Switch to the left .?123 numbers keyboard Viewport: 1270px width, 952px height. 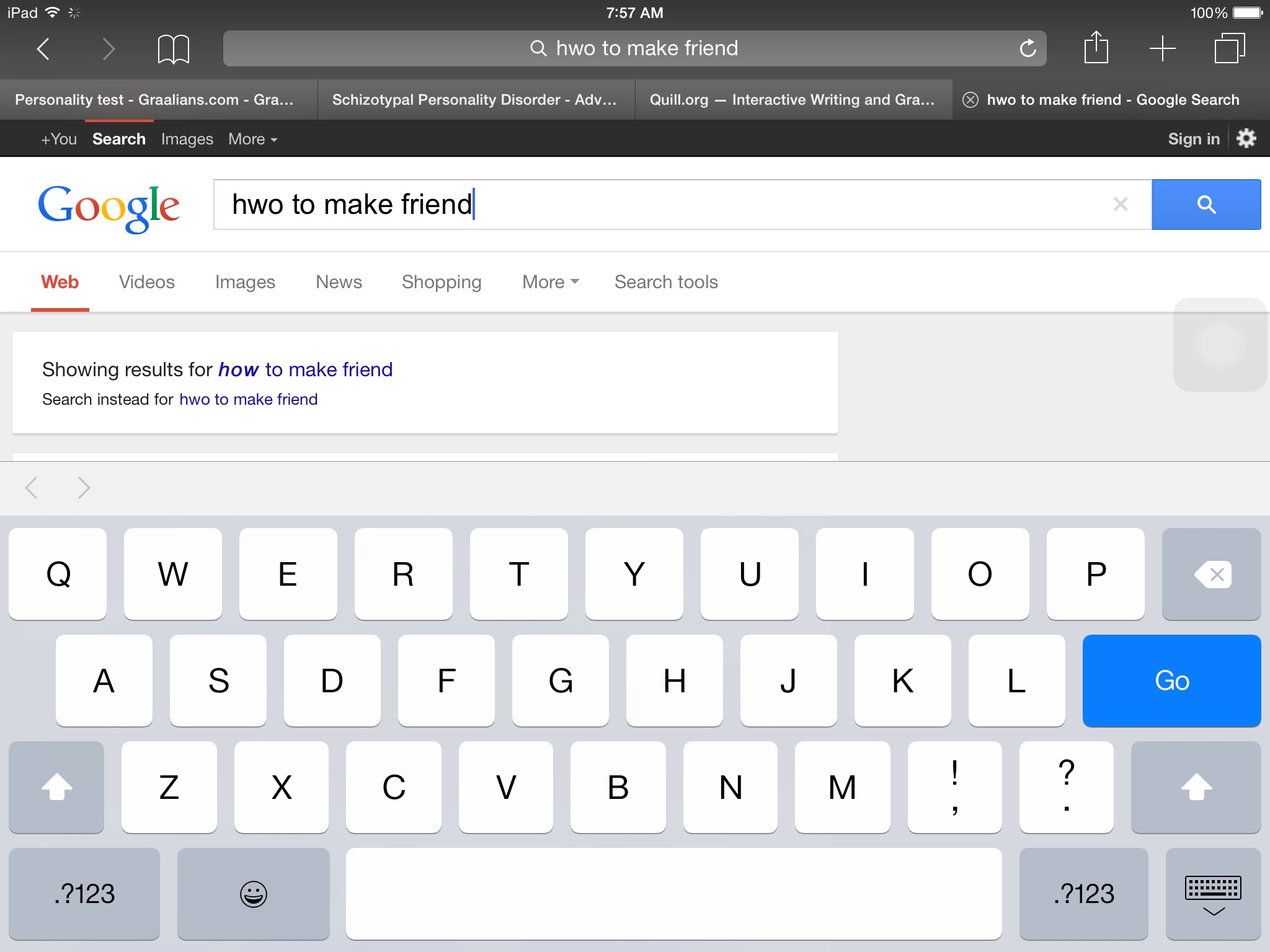(84, 894)
